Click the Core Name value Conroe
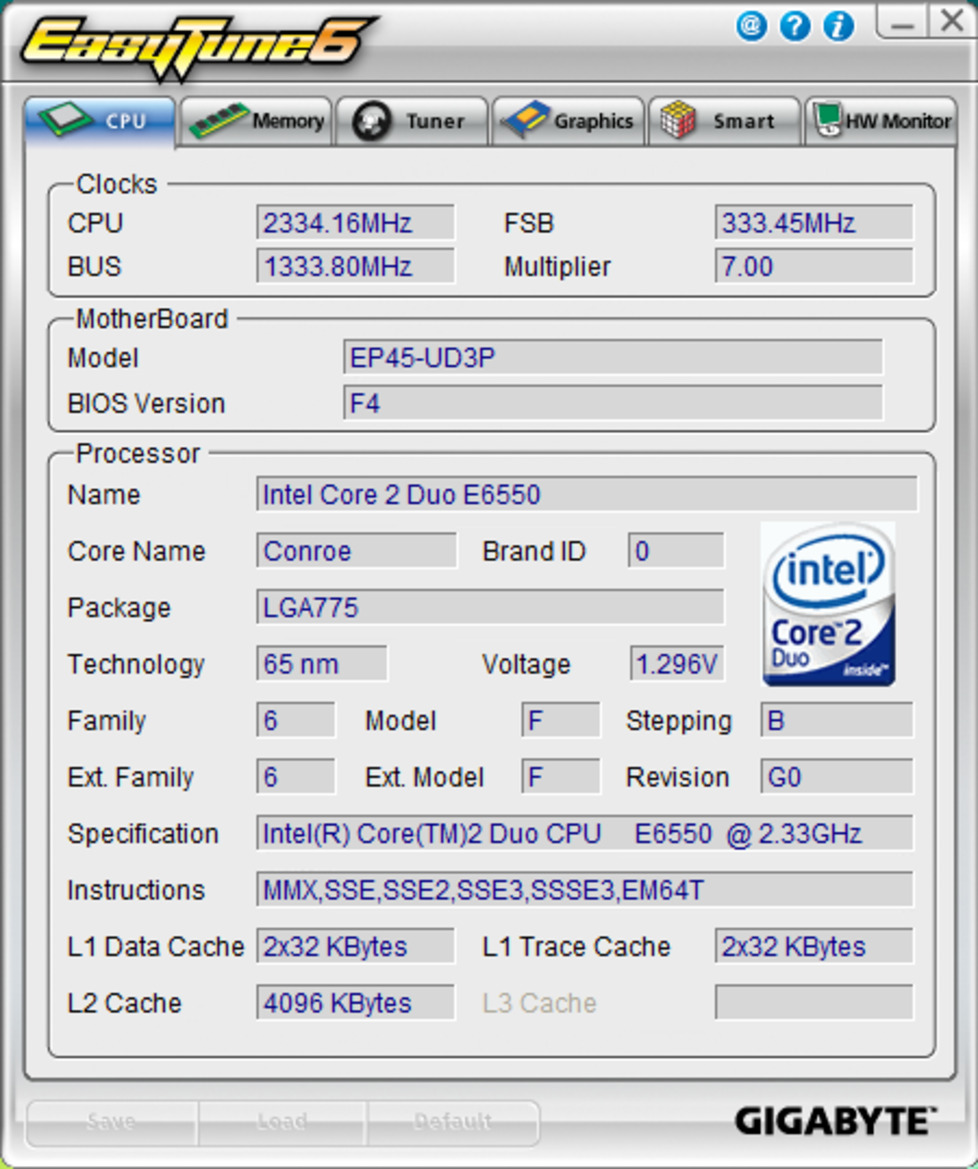Image resolution: width=978 pixels, height=1169 pixels. [x=356, y=550]
